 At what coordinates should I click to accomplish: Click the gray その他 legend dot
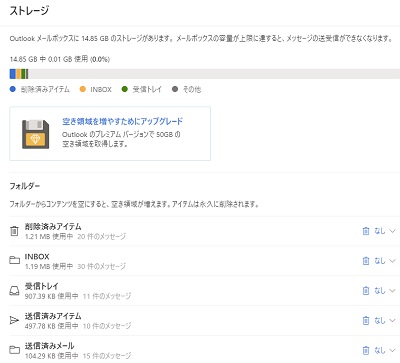pyautogui.click(x=175, y=89)
